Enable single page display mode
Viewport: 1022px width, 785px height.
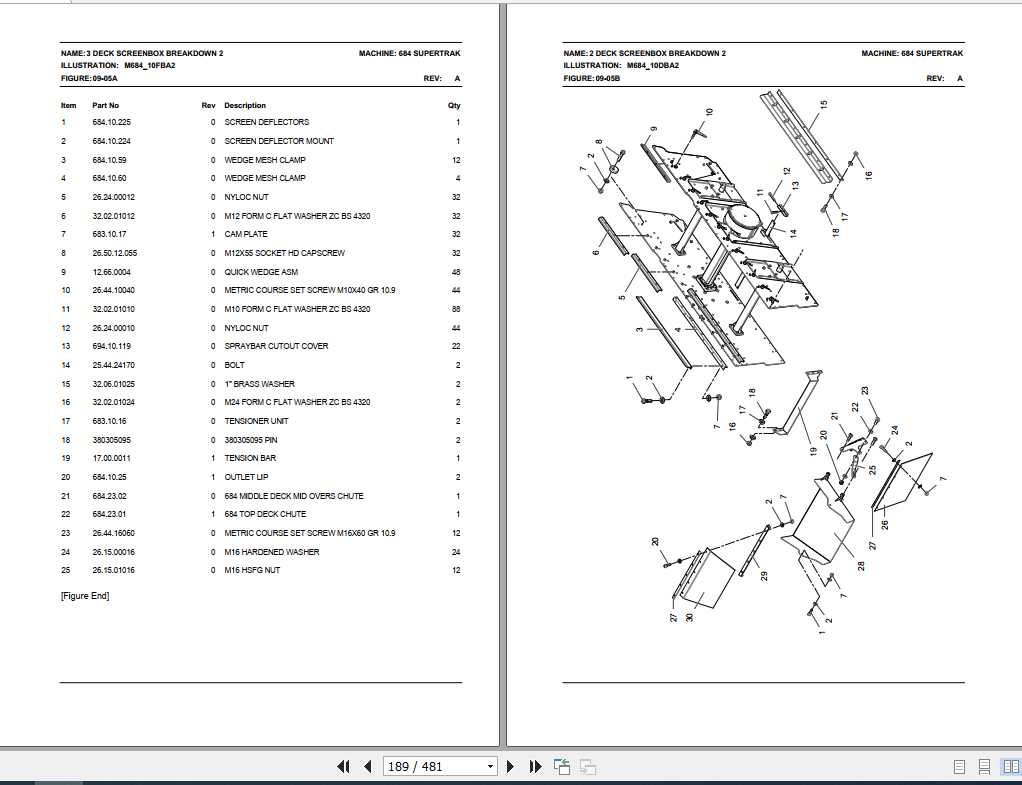coord(959,766)
